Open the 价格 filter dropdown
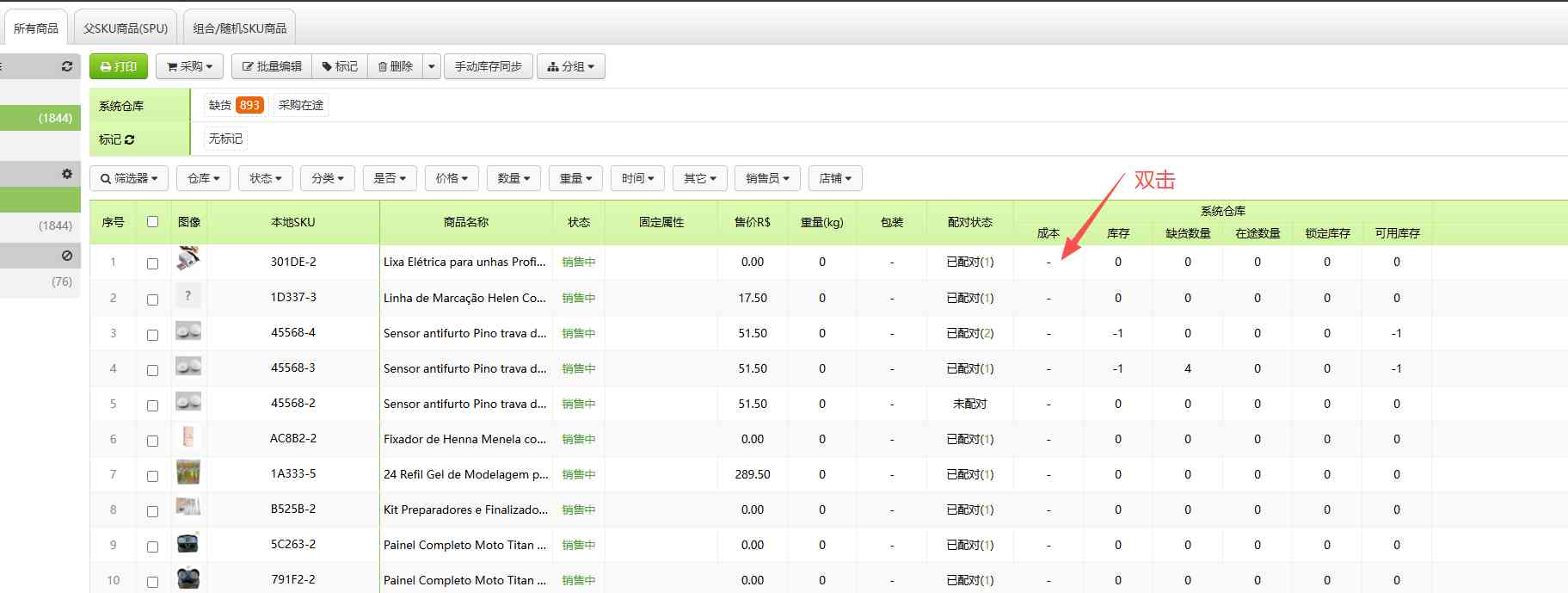The width and height of the screenshot is (1568, 593). 452,178
